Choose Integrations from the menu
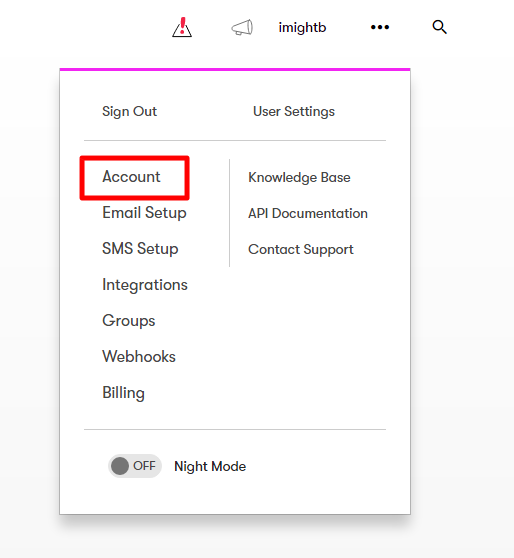 coord(145,285)
